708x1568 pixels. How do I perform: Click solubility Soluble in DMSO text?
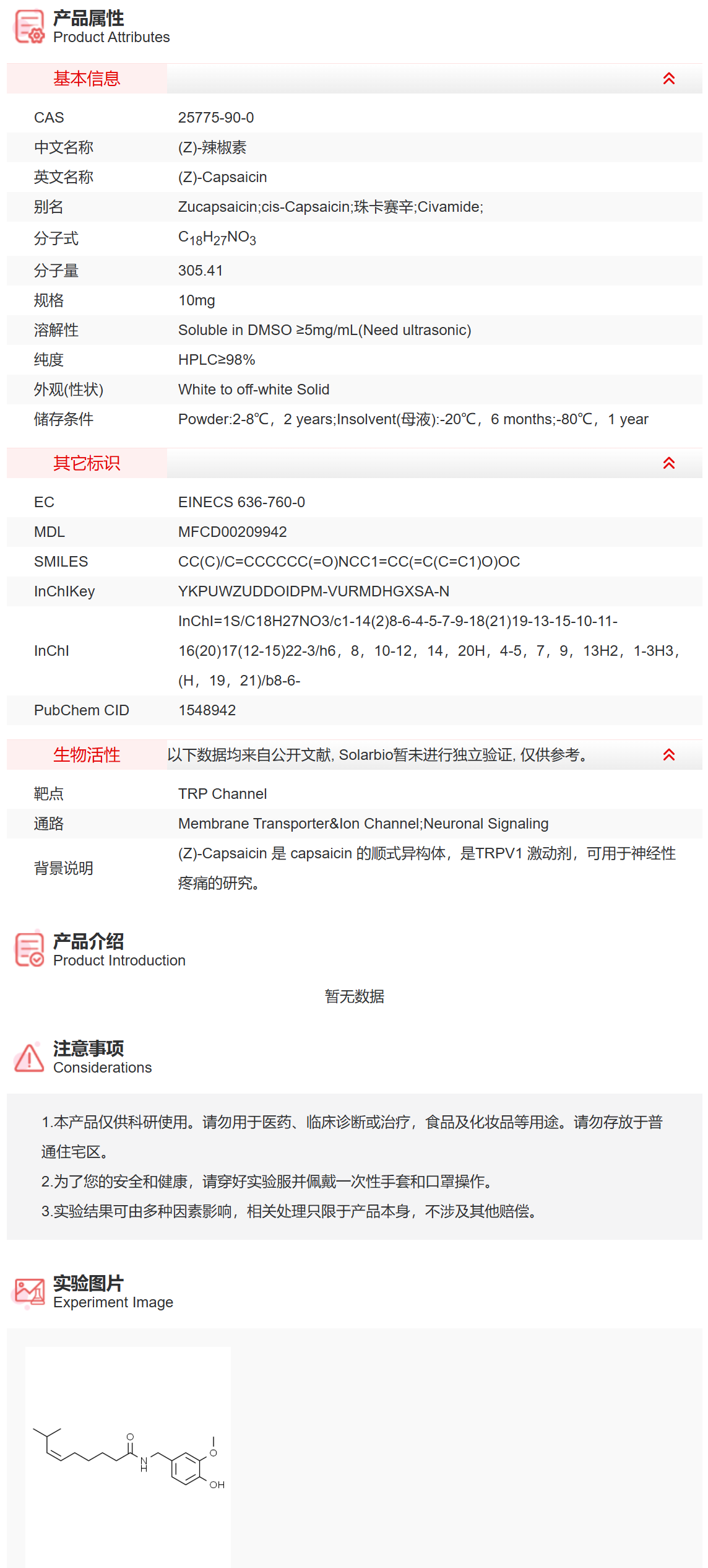pyautogui.click(x=325, y=330)
